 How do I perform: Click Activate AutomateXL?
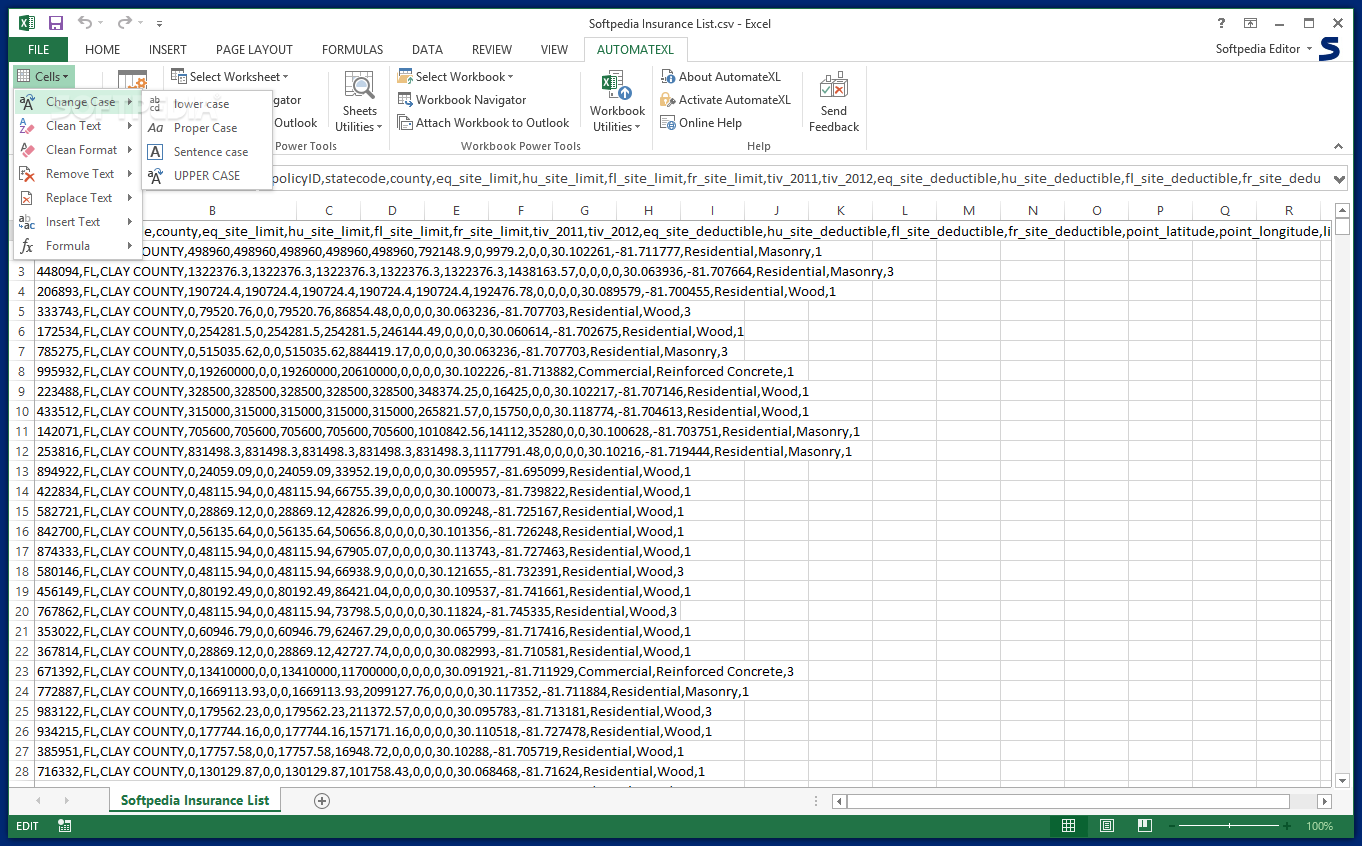[725, 99]
